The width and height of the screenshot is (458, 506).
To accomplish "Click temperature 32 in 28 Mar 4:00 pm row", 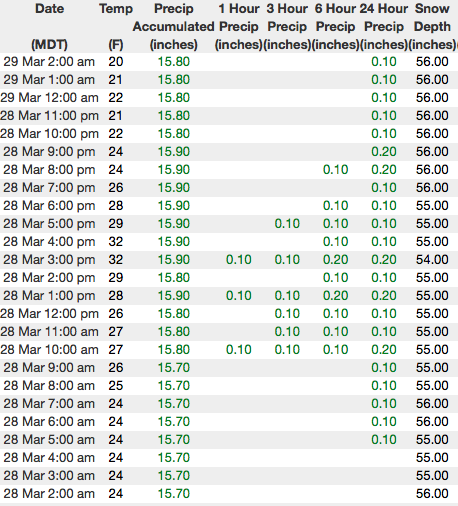I will 116,242.
